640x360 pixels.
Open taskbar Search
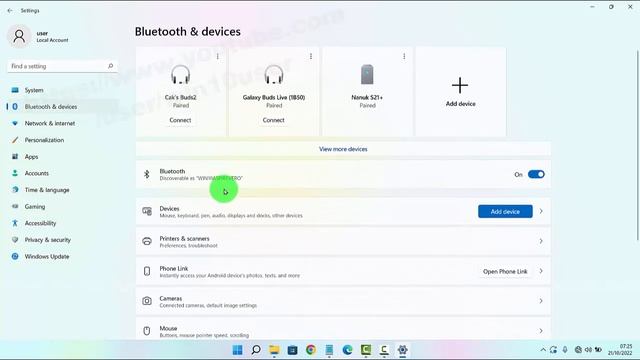(256, 350)
